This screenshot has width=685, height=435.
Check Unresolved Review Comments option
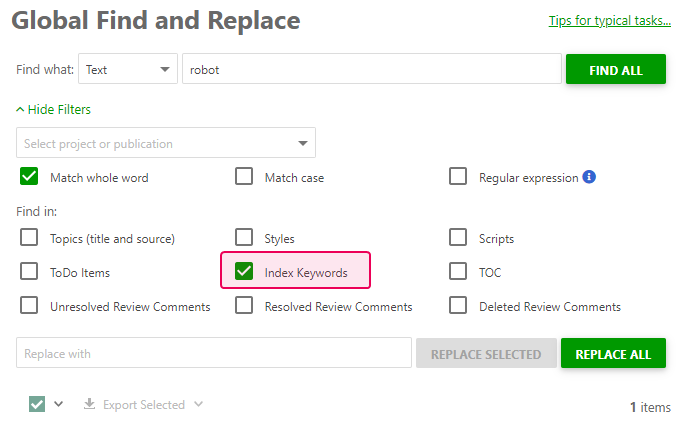coord(29,305)
